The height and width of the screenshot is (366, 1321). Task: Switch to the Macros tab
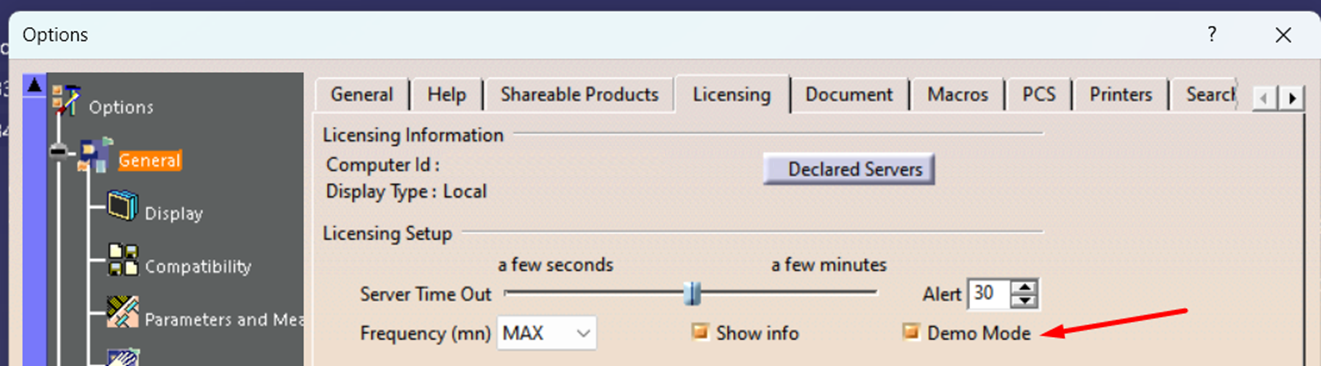pos(958,95)
